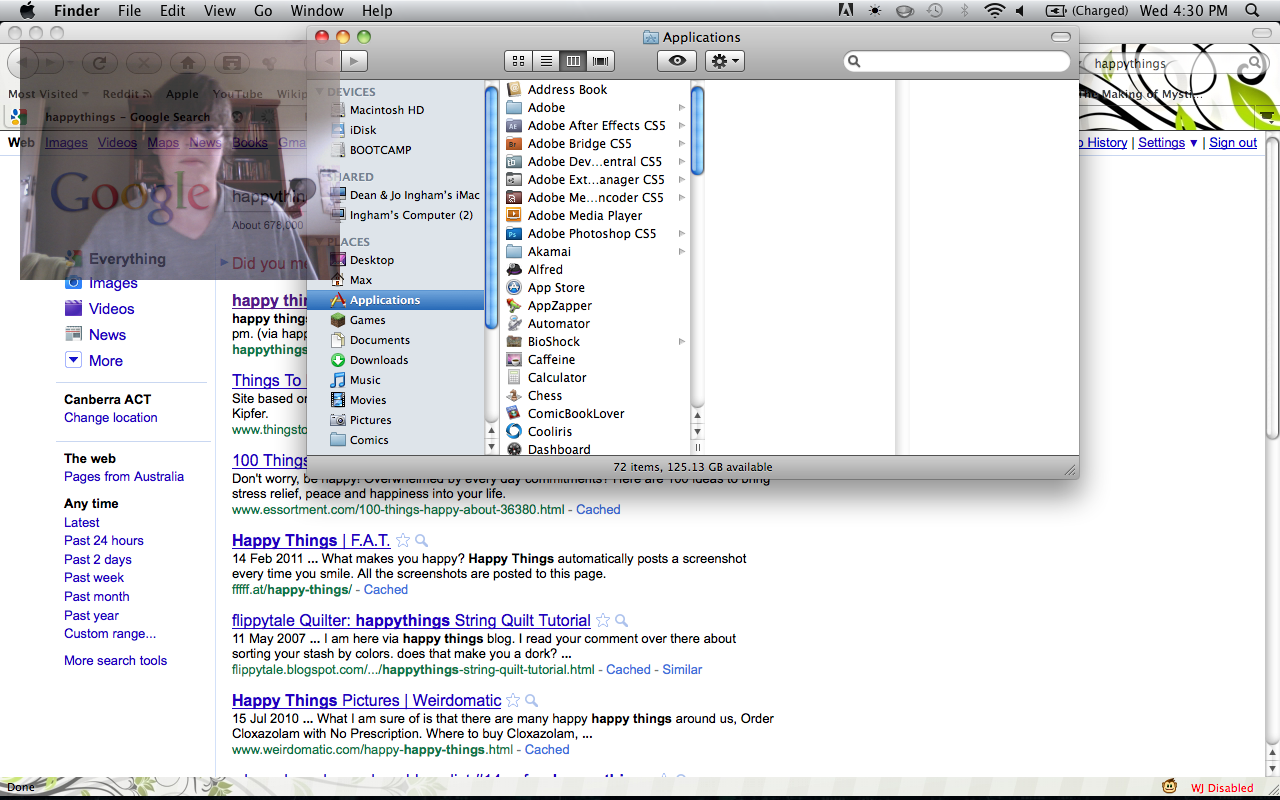1280x800 pixels.
Task: Expand the Adobe Photoshop CS5 folder arrow
Action: (682, 234)
